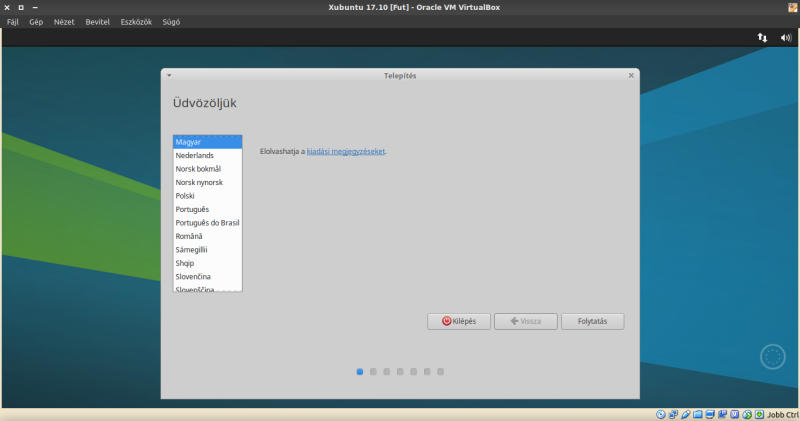Select Português do Brasil language
Screen dimensions: 800x421
pyautogui.click(x=207, y=222)
